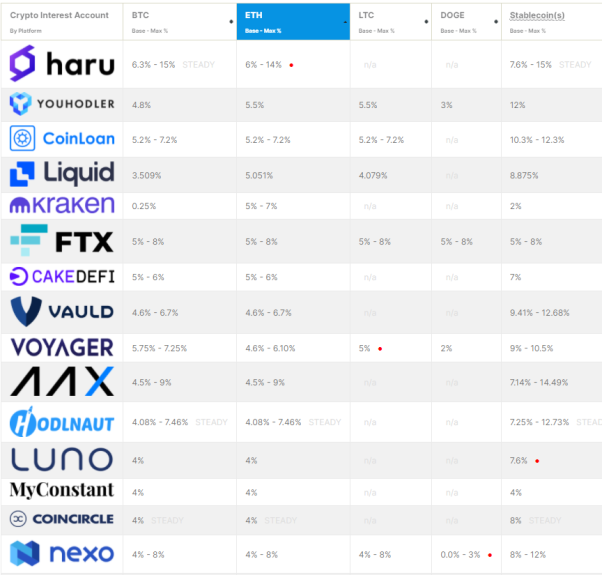This screenshot has width=602, height=575.
Task: Click Nexo LTC rate 4% - 8%
Action: [x=375, y=555]
